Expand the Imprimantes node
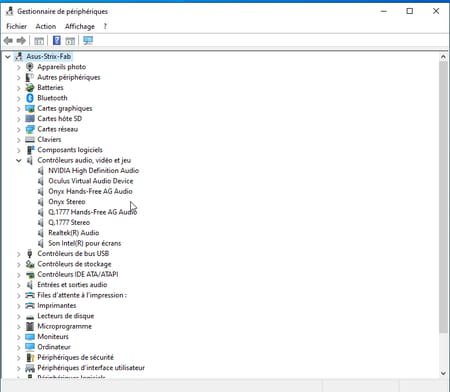 pos(19,306)
